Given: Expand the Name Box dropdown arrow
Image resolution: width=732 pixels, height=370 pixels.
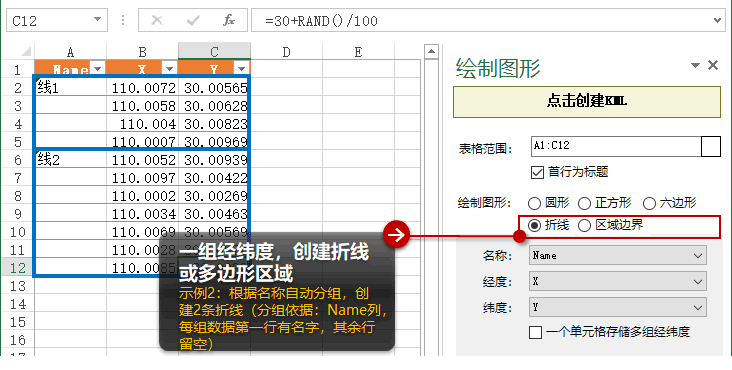Looking at the screenshot, I should tap(98, 20).
